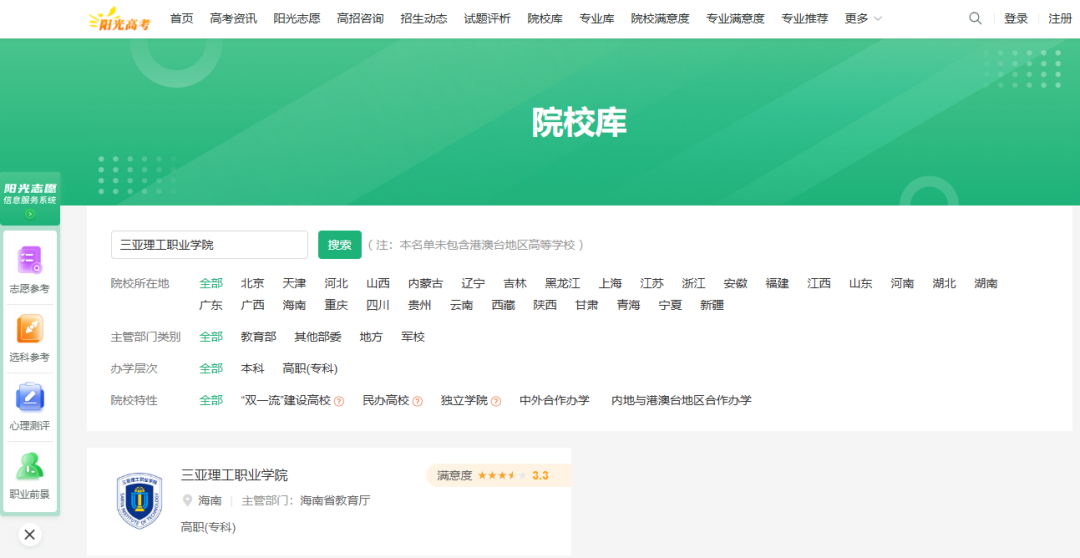Open 招生动态 navigation item
This screenshot has width=1080, height=558.
[424, 19]
